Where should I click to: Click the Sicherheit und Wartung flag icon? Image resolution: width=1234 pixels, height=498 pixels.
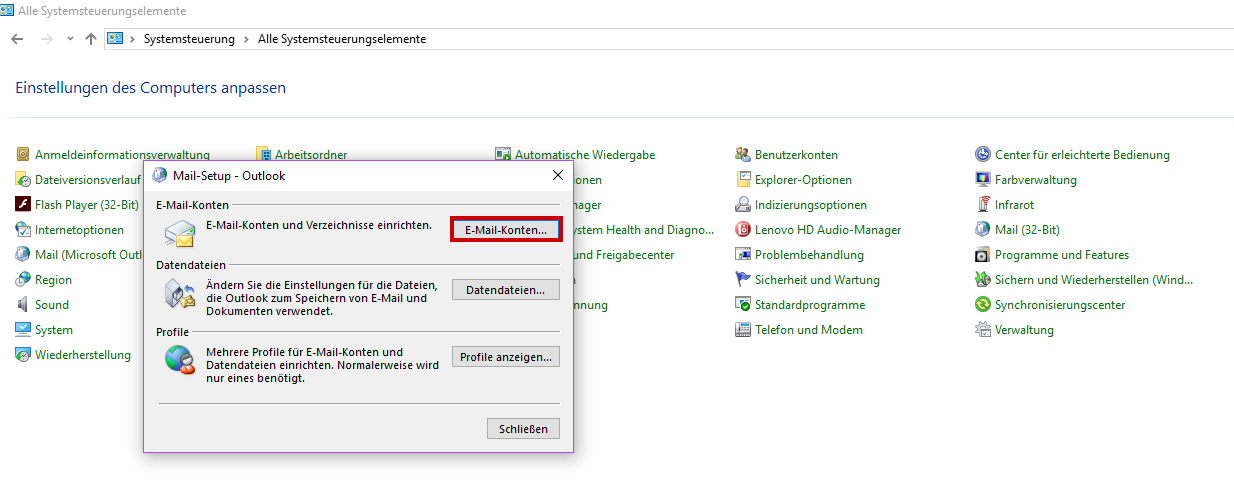point(743,280)
